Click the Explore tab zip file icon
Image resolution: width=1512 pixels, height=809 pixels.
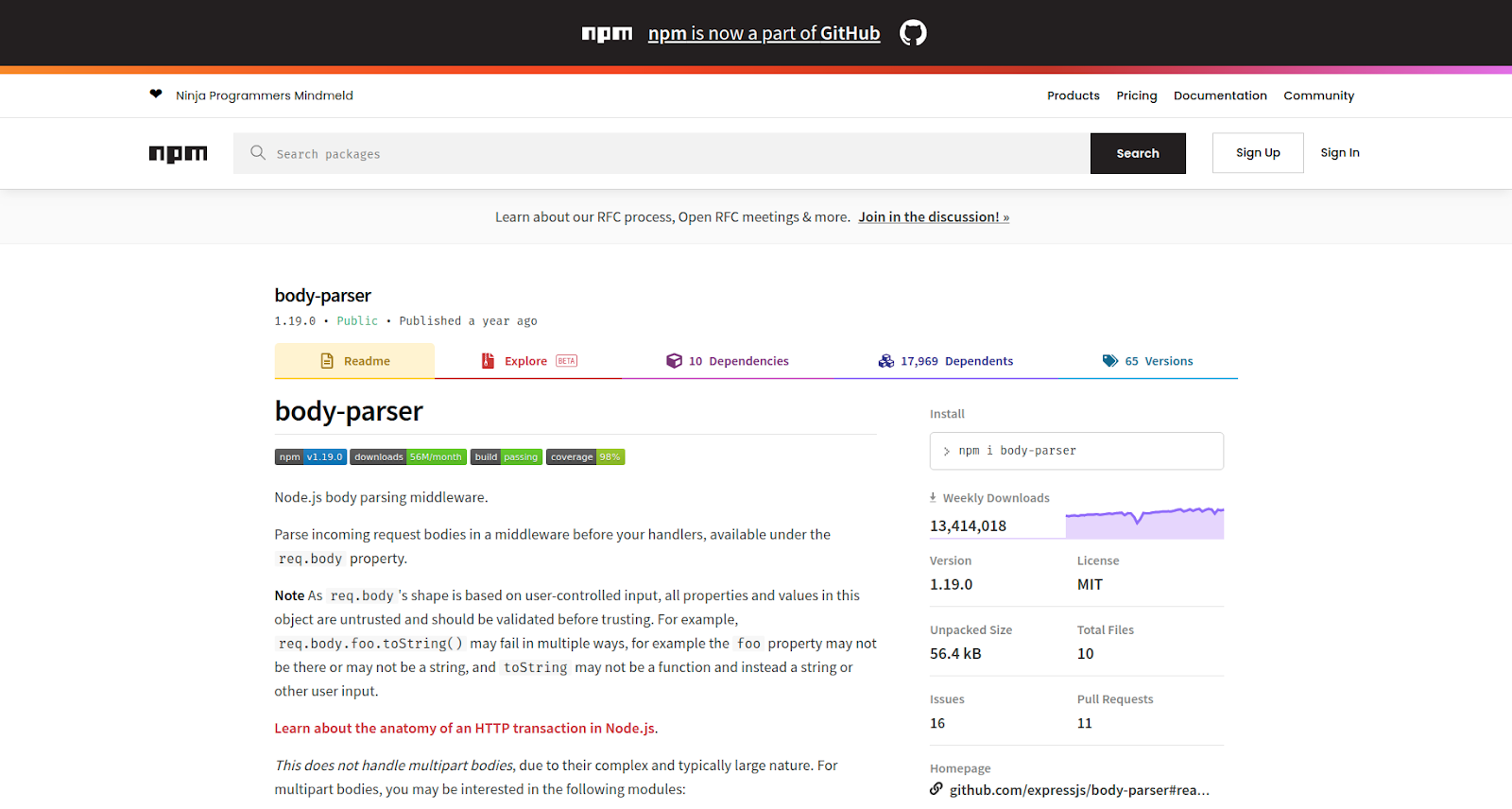[488, 361]
